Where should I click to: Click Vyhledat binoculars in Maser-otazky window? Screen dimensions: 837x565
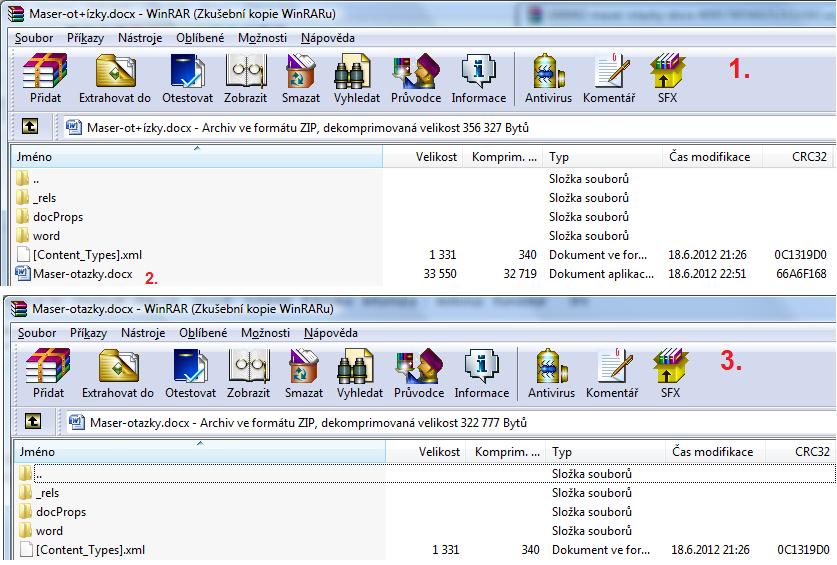360,373
